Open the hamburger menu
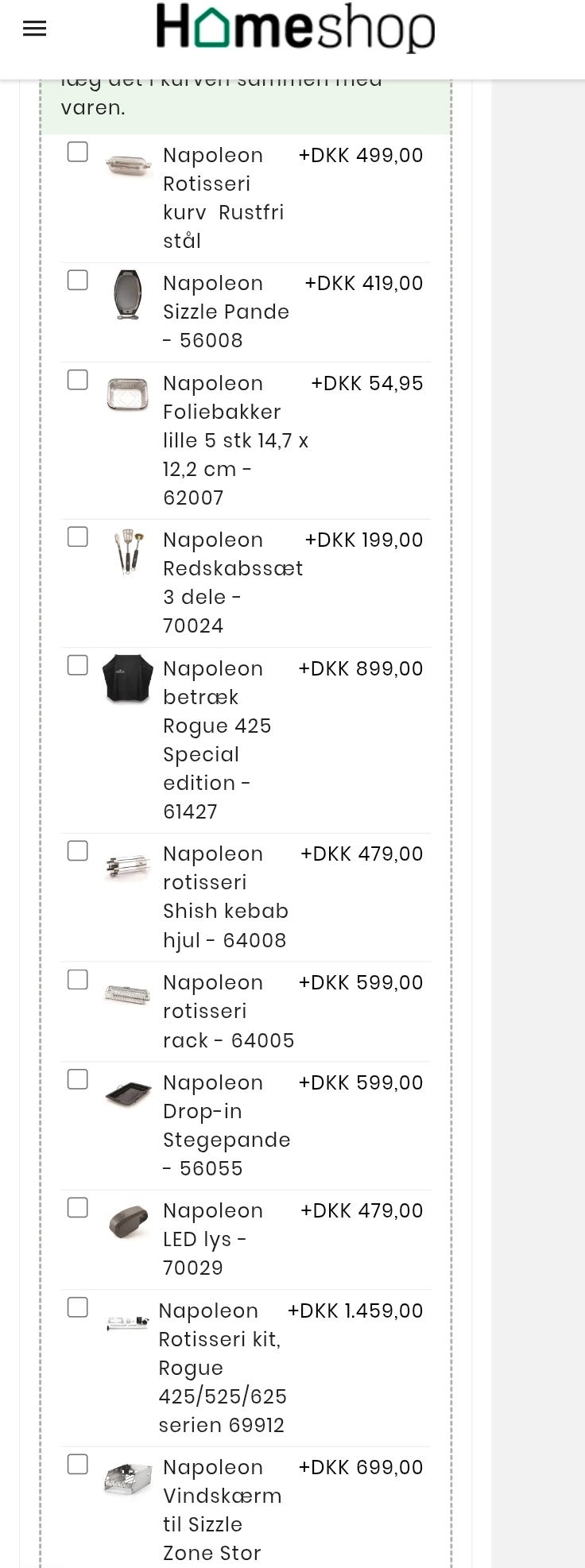 [34, 29]
